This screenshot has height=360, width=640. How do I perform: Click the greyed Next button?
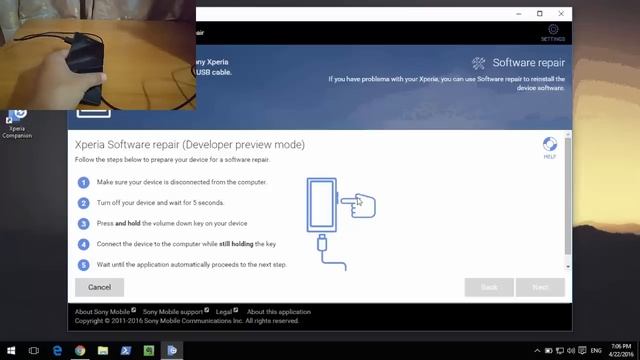point(540,287)
